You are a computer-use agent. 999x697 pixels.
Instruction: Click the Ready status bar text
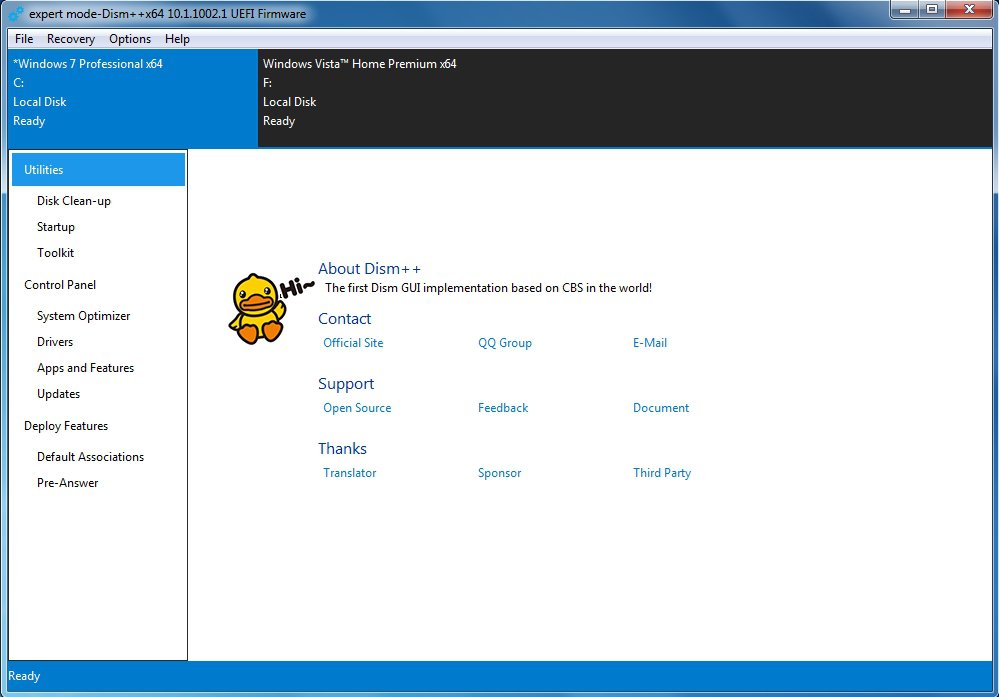click(x=24, y=676)
